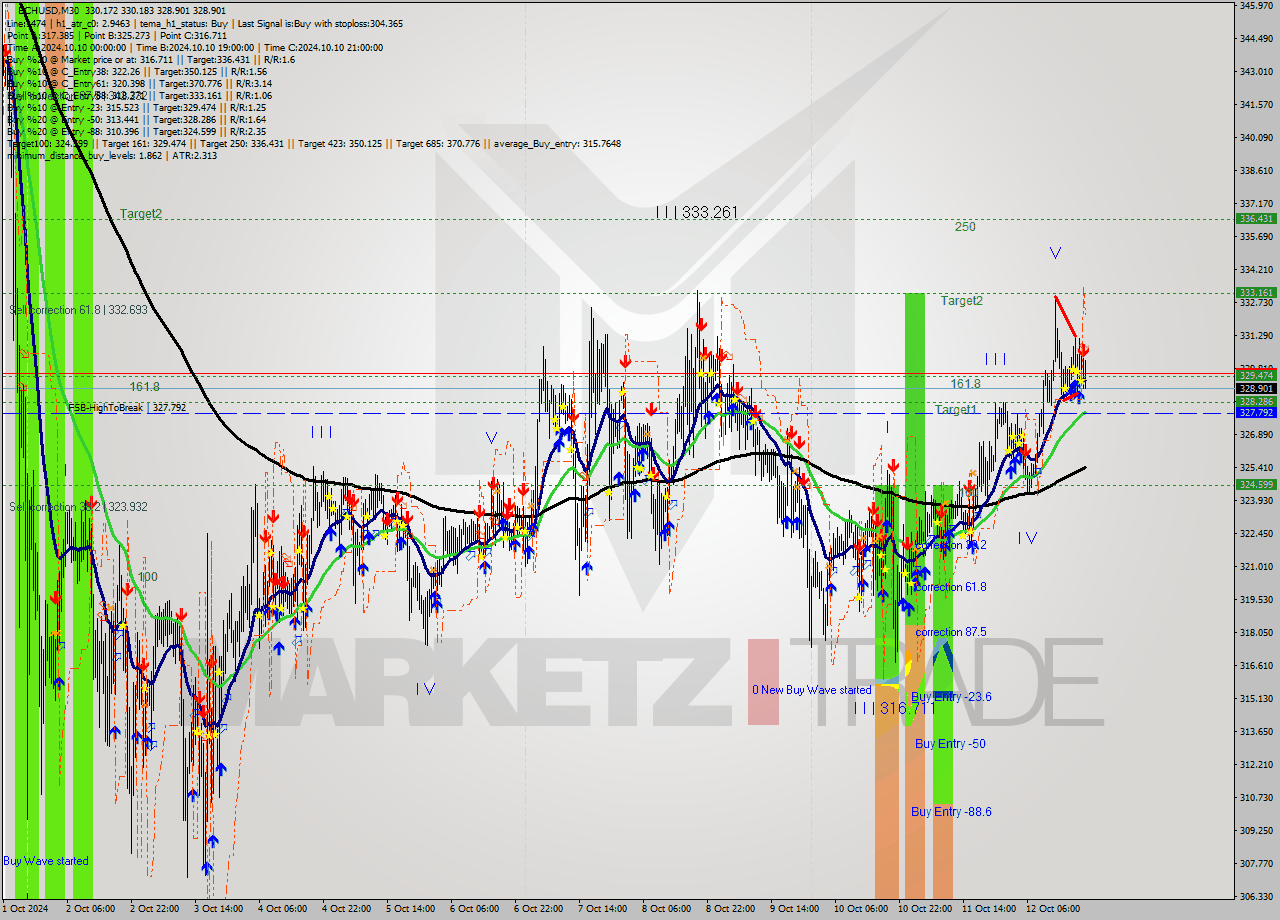Click the 'I V' wave label near 5 Oct
This screenshot has height=920, width=1280.
pyautogui.click(x=426, y=688)
